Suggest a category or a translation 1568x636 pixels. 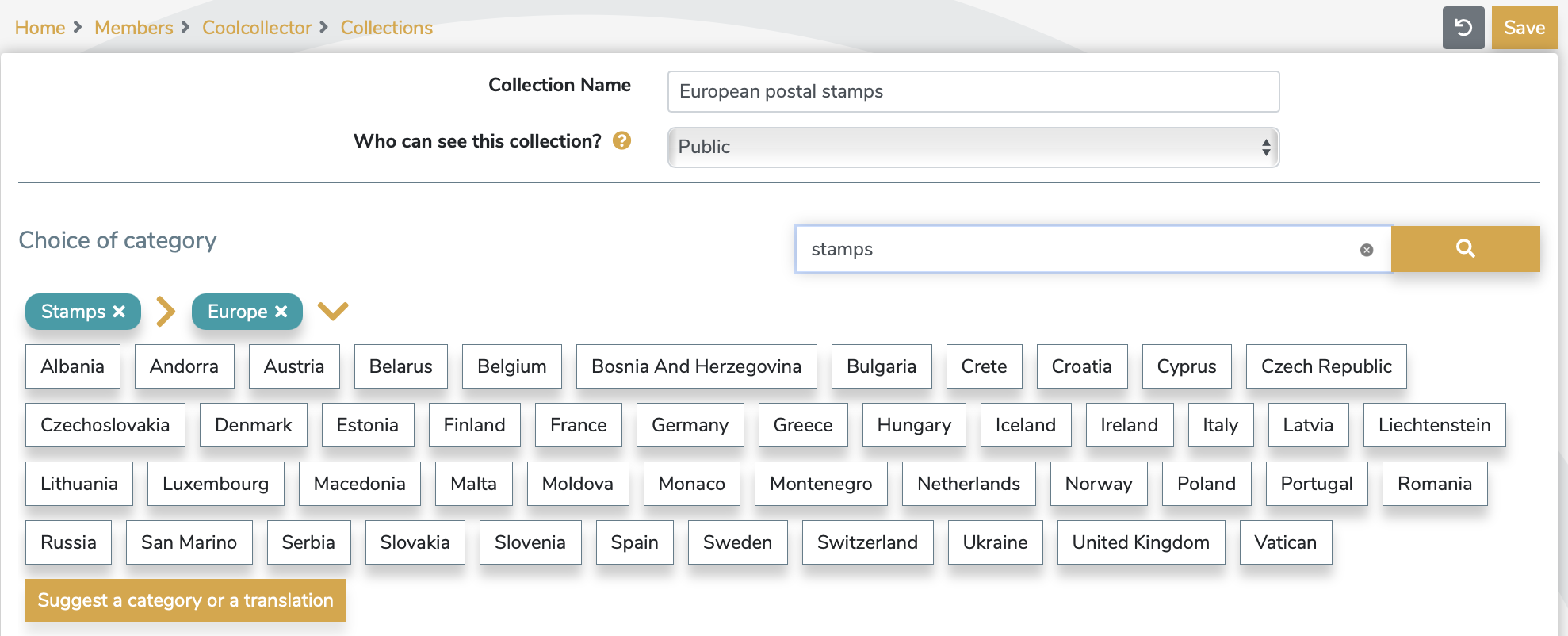click(x=185, y=600)
